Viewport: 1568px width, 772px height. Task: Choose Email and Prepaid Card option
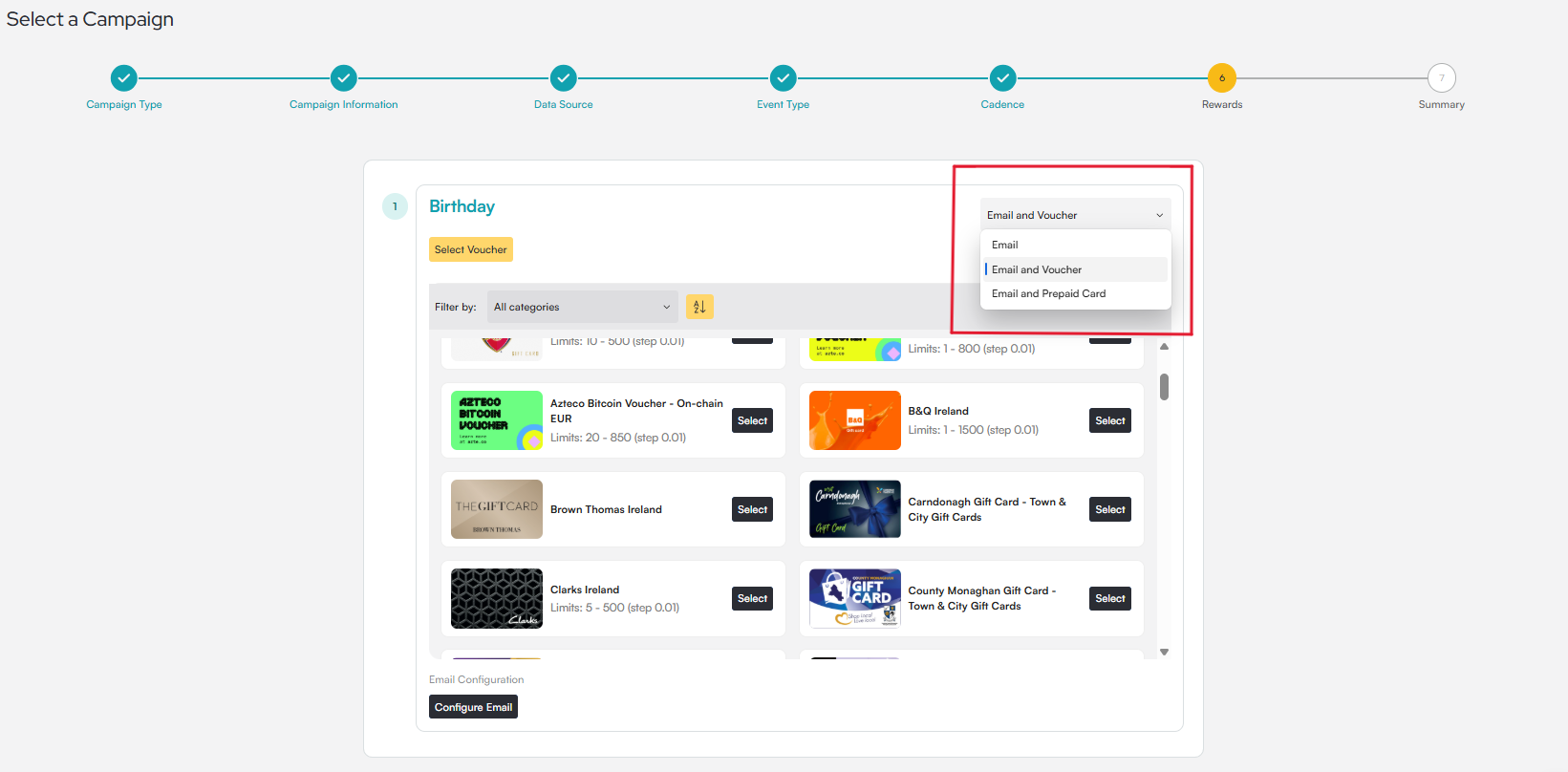pyautogui.click(x=1075, y=293)
